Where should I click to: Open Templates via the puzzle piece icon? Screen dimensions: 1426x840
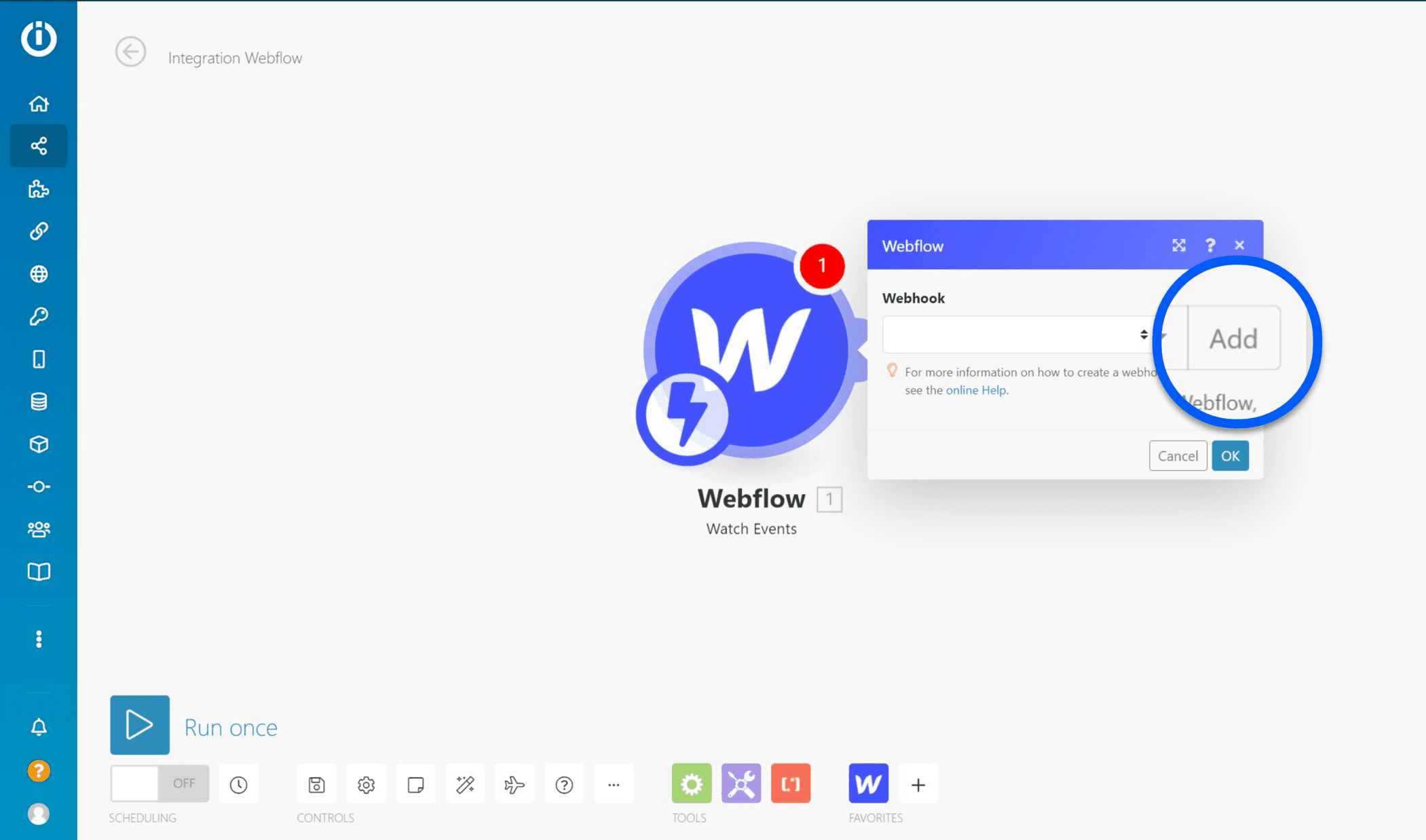39,189
